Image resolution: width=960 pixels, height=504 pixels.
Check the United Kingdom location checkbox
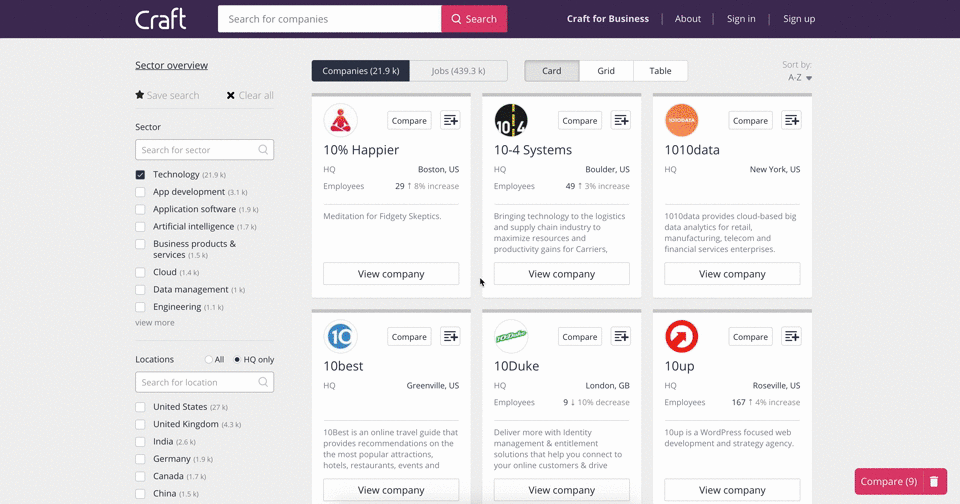pos(140,424)
